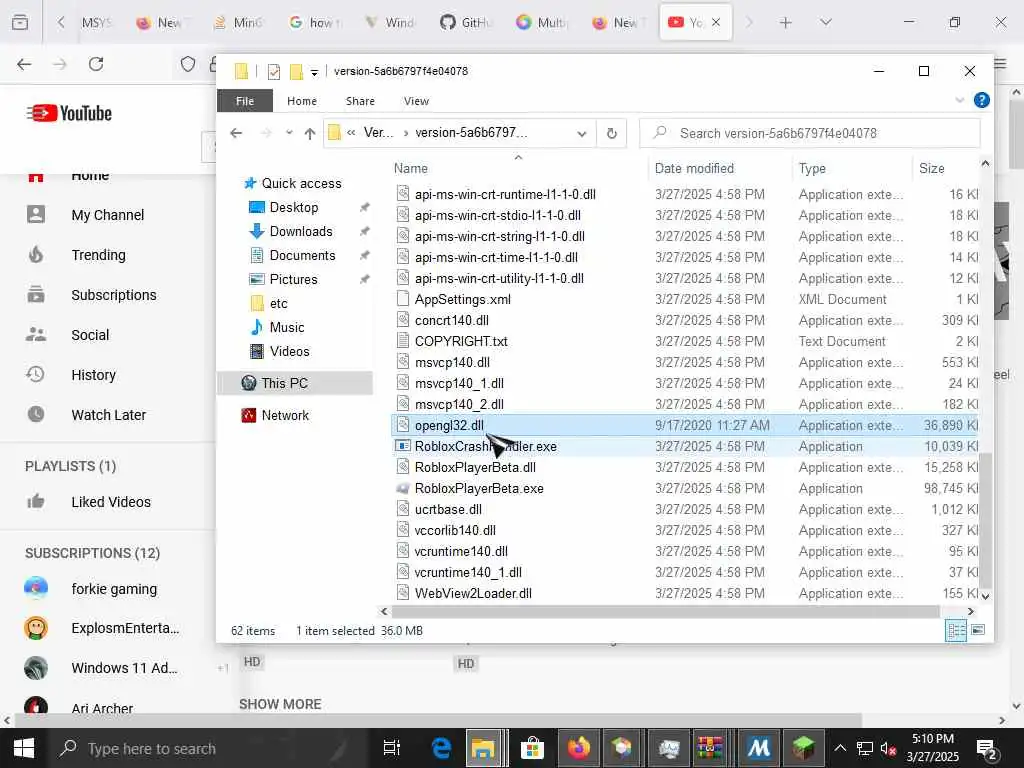The image size is (1024, 768).
Task: Select This PC in navigation pane
Action: 295,383
